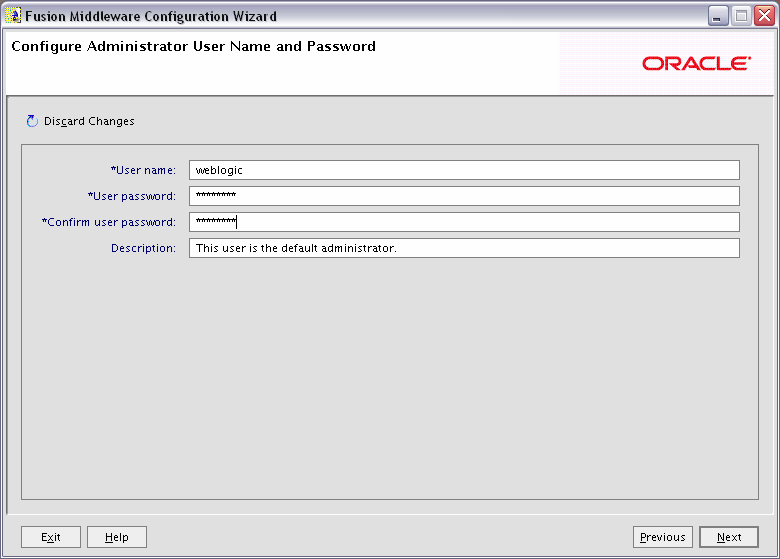
Task: Click the Configure Administrator heading text
Action: (x=194, y=47)
